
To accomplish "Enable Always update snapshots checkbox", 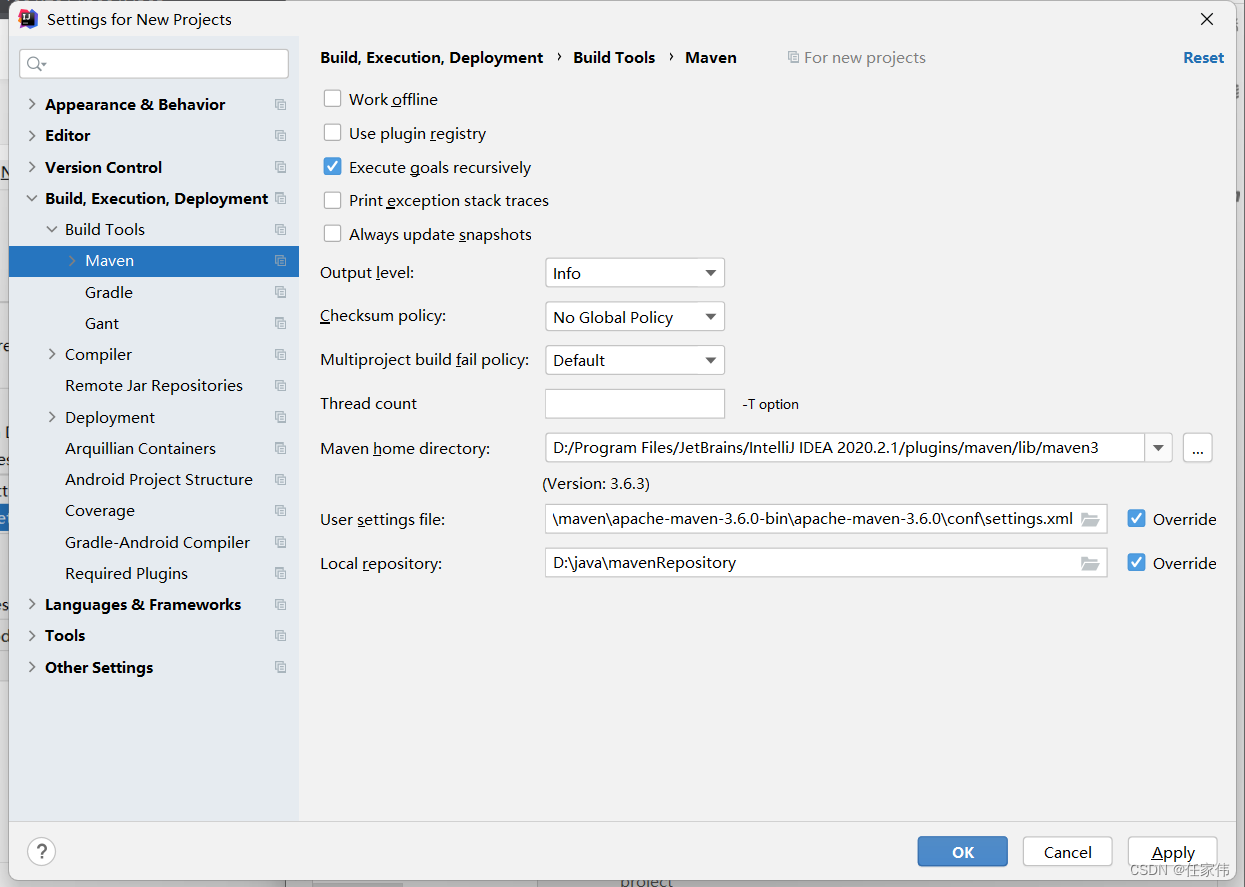I will point(333,234).
